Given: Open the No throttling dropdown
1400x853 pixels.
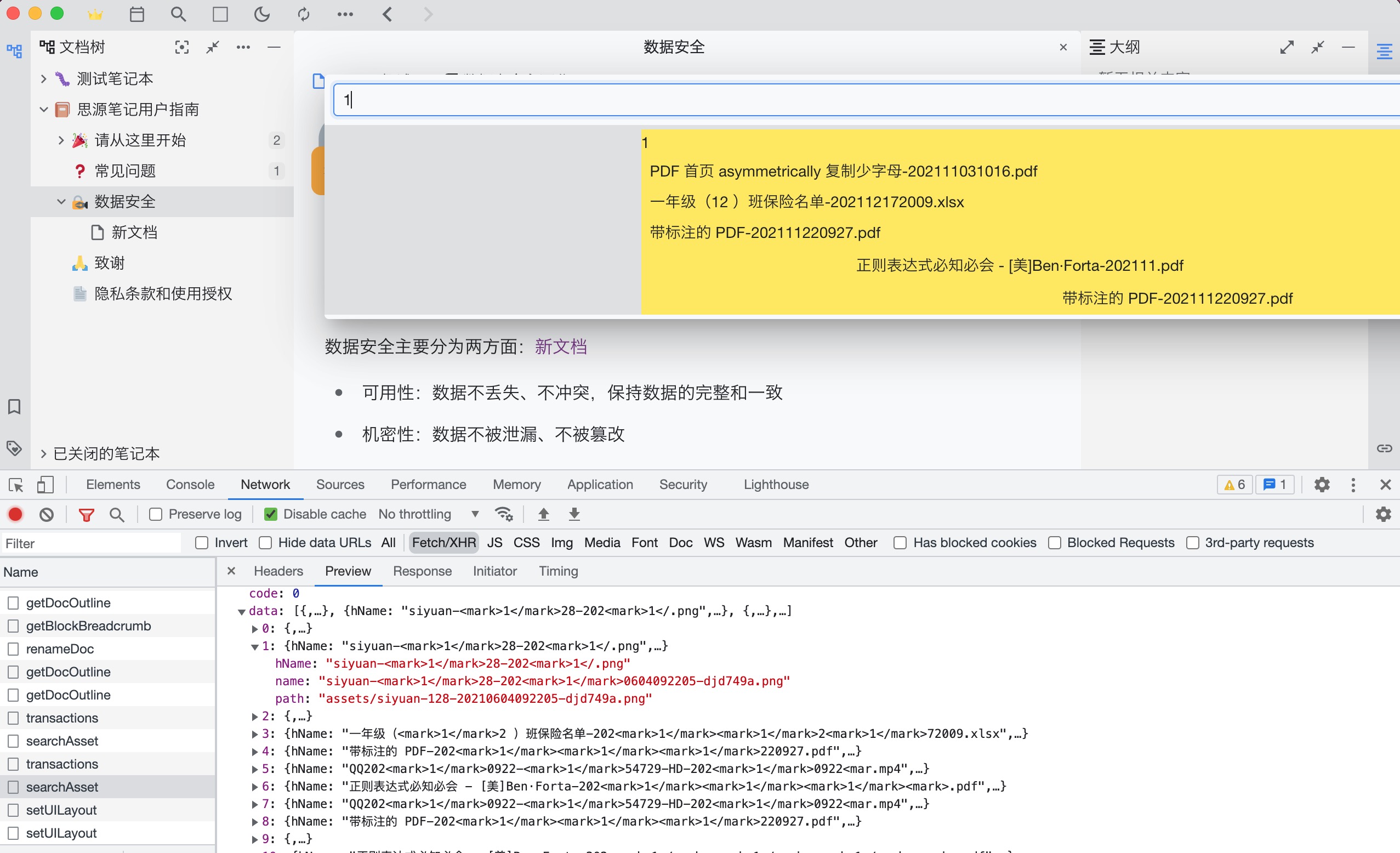Looking at the screenshot, I should 429,514.
